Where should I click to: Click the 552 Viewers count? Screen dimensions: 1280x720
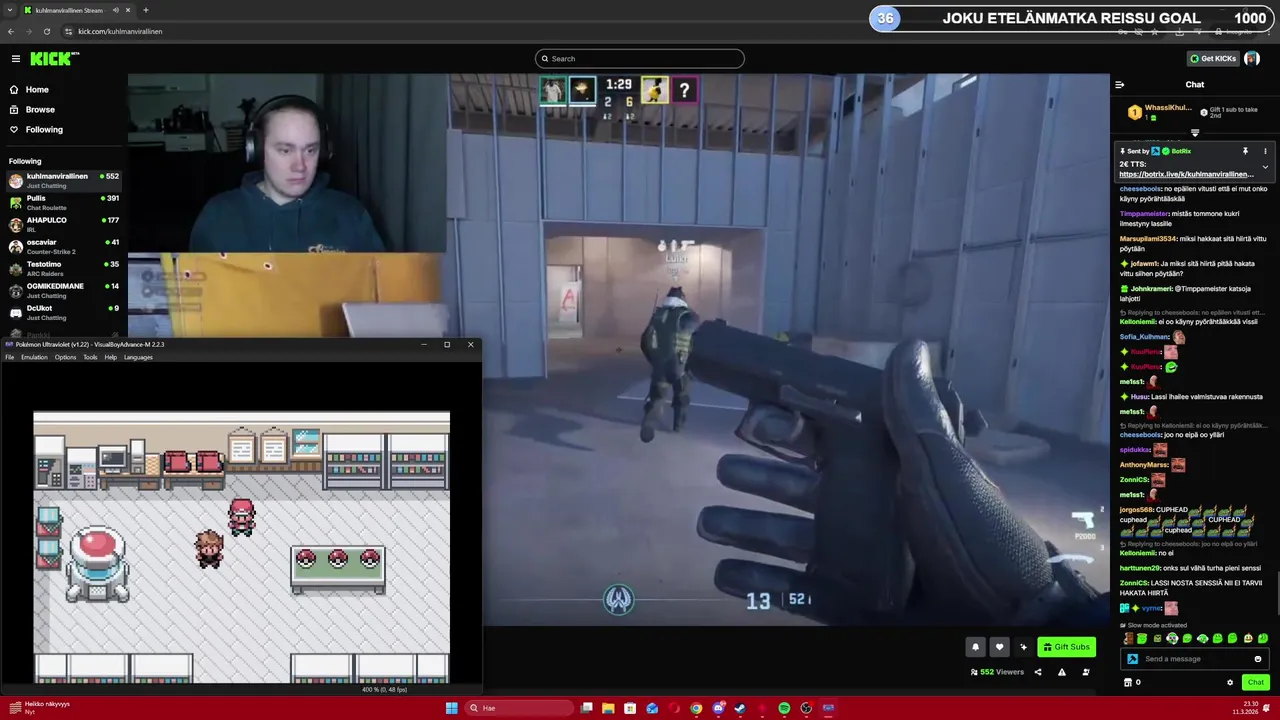(997, 672)
